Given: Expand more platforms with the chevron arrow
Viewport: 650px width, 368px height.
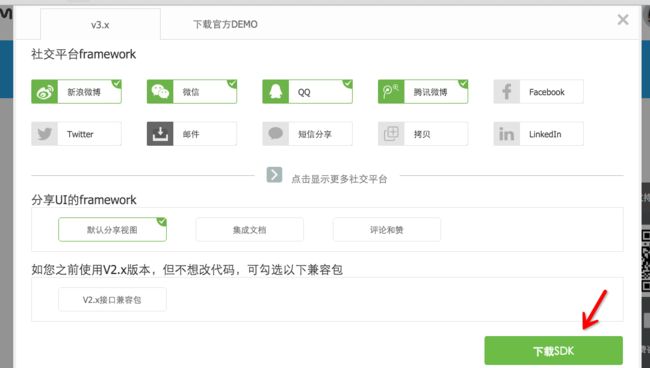Looking at the screenshot, I should click(x=274, y=175).
